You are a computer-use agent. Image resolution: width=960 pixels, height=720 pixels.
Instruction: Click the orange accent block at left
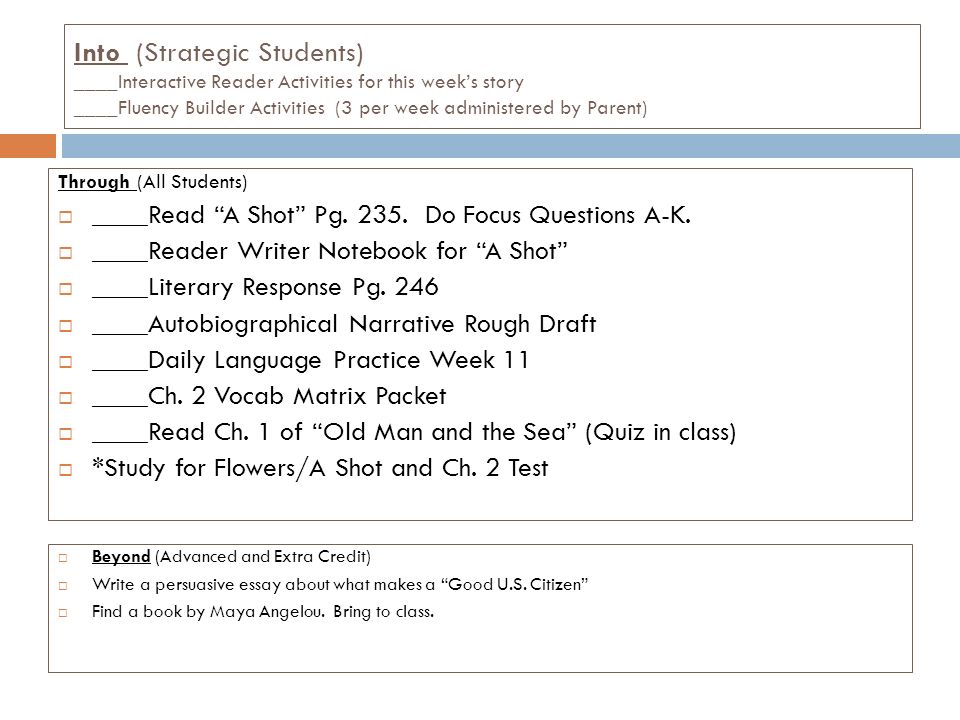28,146
